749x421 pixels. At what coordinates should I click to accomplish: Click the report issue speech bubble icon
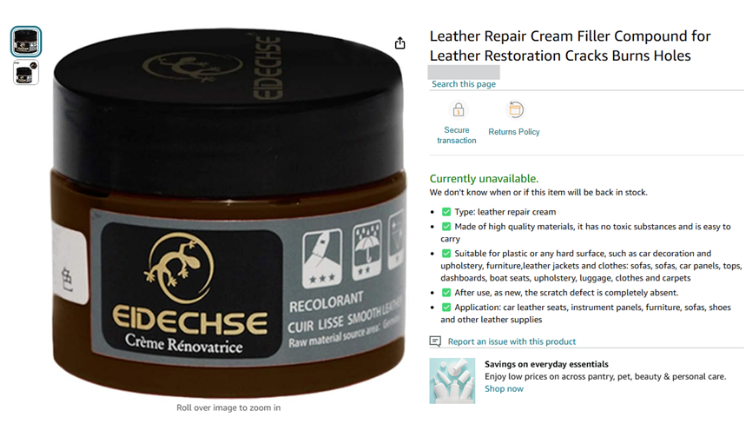point(435,341)
